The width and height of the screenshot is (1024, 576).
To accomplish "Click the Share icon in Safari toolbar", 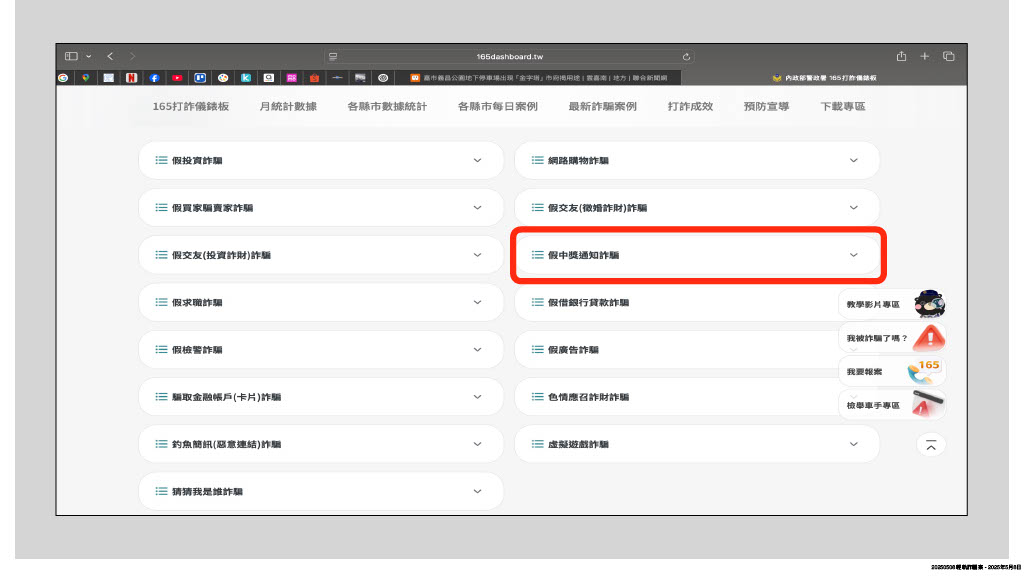I will 901,56.
